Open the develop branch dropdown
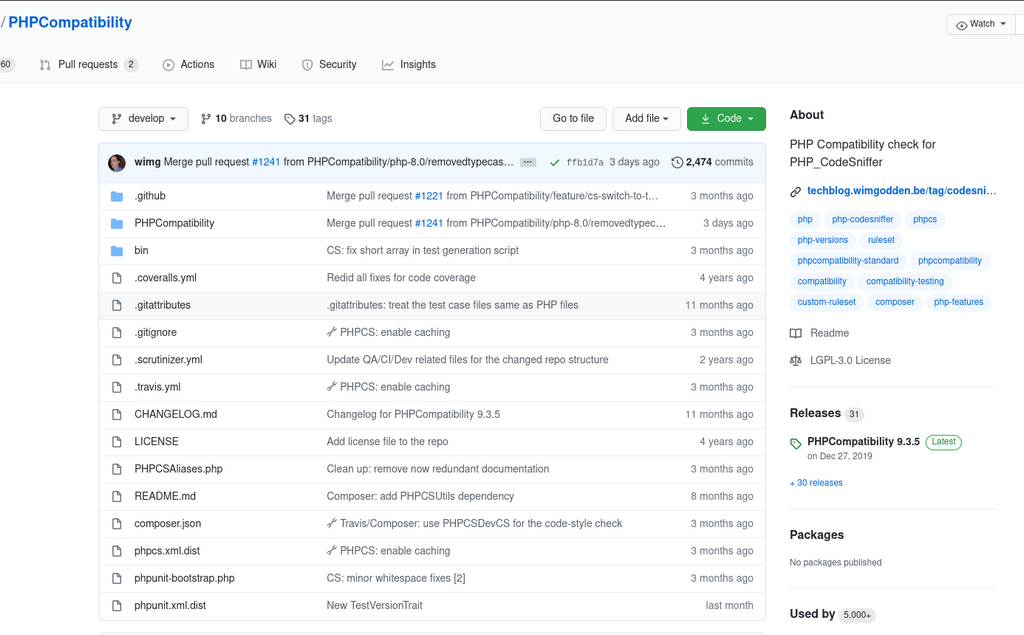 [x=144, y=119]
